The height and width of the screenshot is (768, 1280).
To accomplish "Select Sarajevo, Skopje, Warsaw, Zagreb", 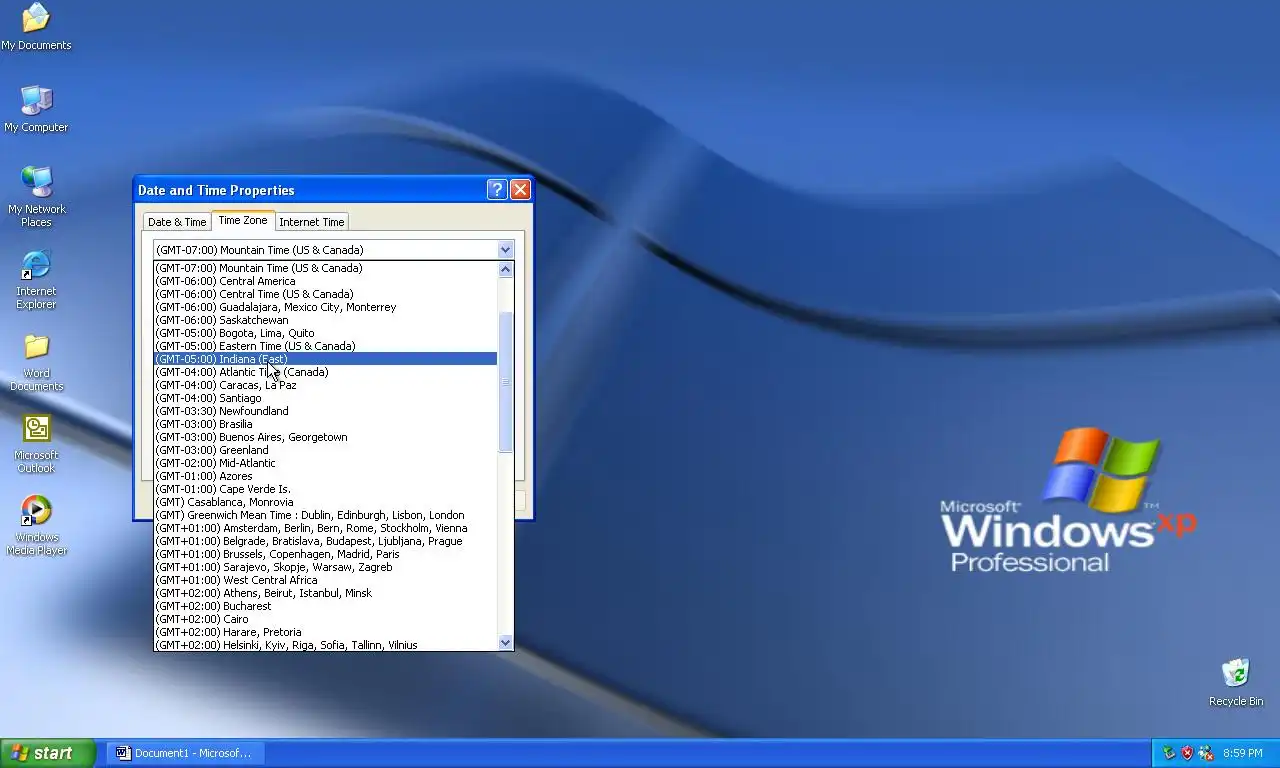I will point(325,567).
